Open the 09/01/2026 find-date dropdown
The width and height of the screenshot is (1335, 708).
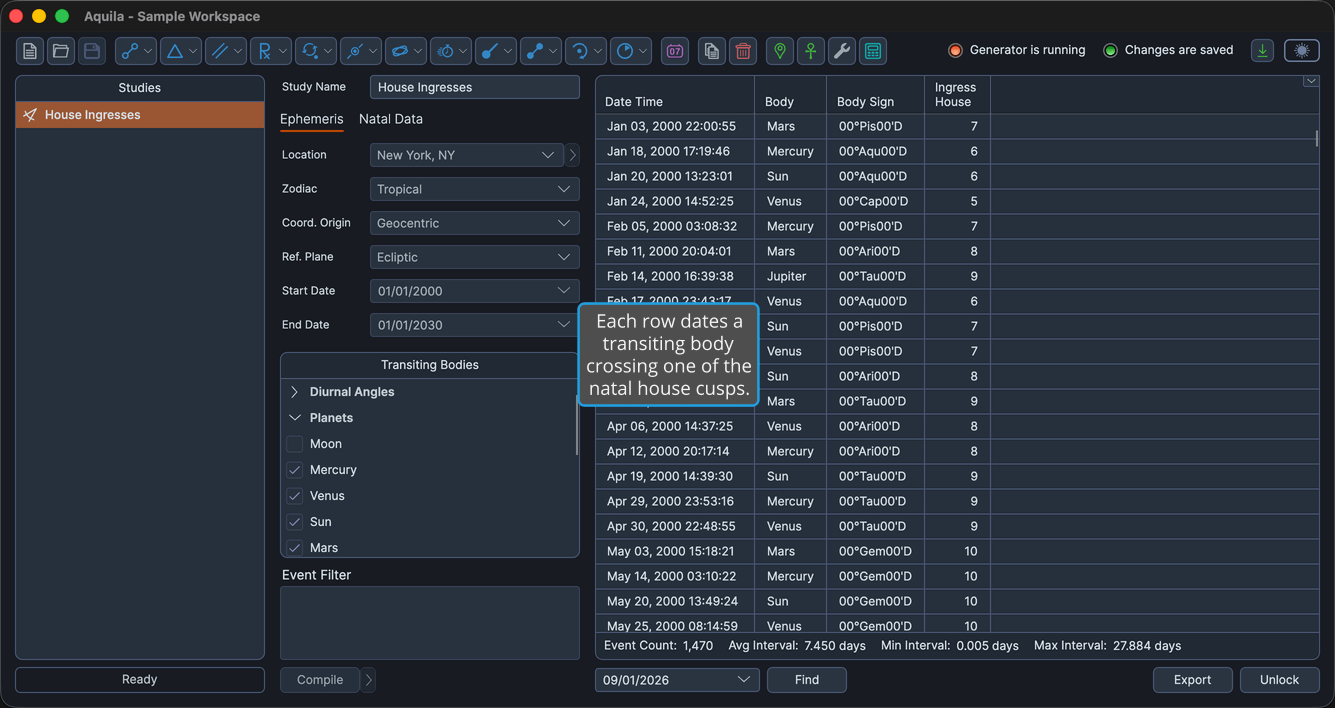tap(677, 680)
